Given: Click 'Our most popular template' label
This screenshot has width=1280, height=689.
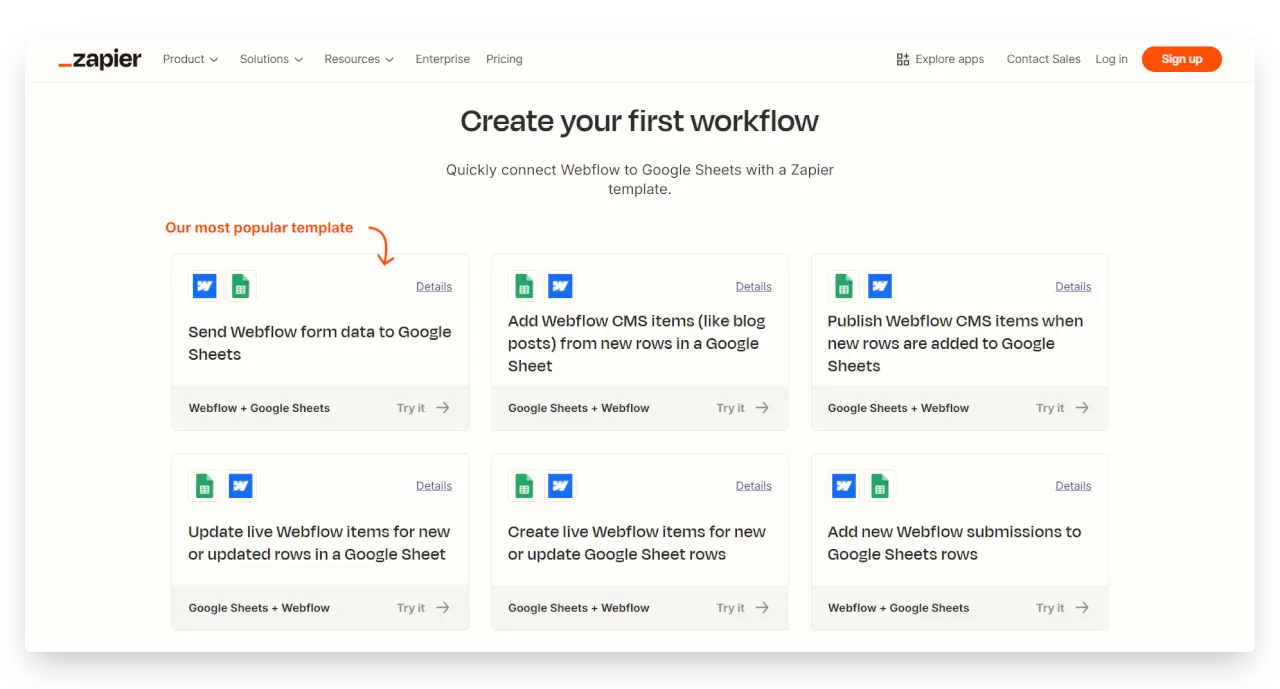Looking at the screenshot, I should 259,228.
